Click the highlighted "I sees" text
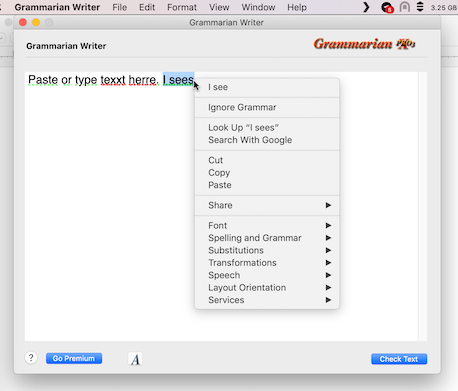This screenshot has height=391, width=458. (x=178, y=80)
